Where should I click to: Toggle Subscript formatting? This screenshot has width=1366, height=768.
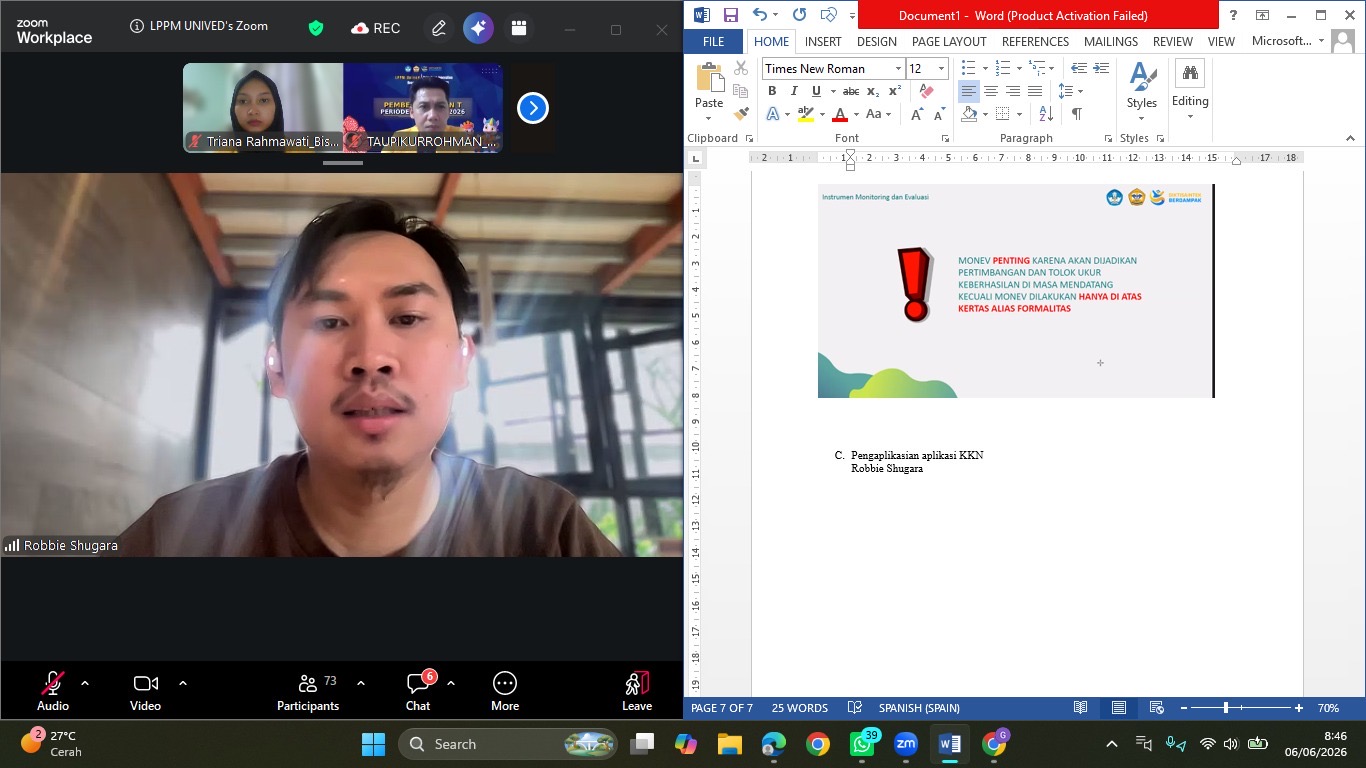pyautogui.click(x=873, y=91)
